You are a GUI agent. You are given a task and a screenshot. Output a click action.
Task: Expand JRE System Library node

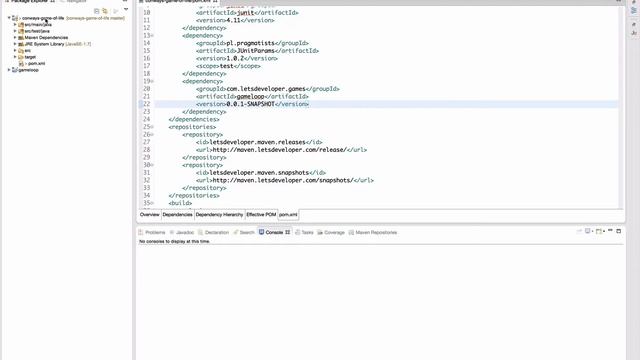(15, 44)
